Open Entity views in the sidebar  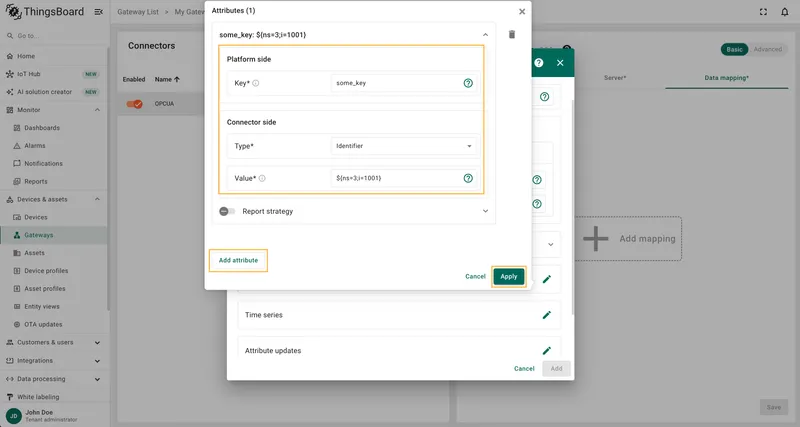click(x=54, y=306)
